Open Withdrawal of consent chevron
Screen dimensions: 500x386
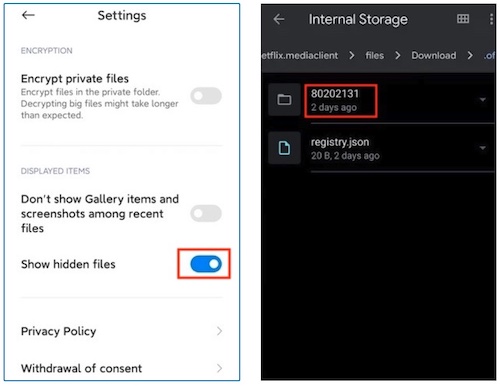(x=219, y=368)
